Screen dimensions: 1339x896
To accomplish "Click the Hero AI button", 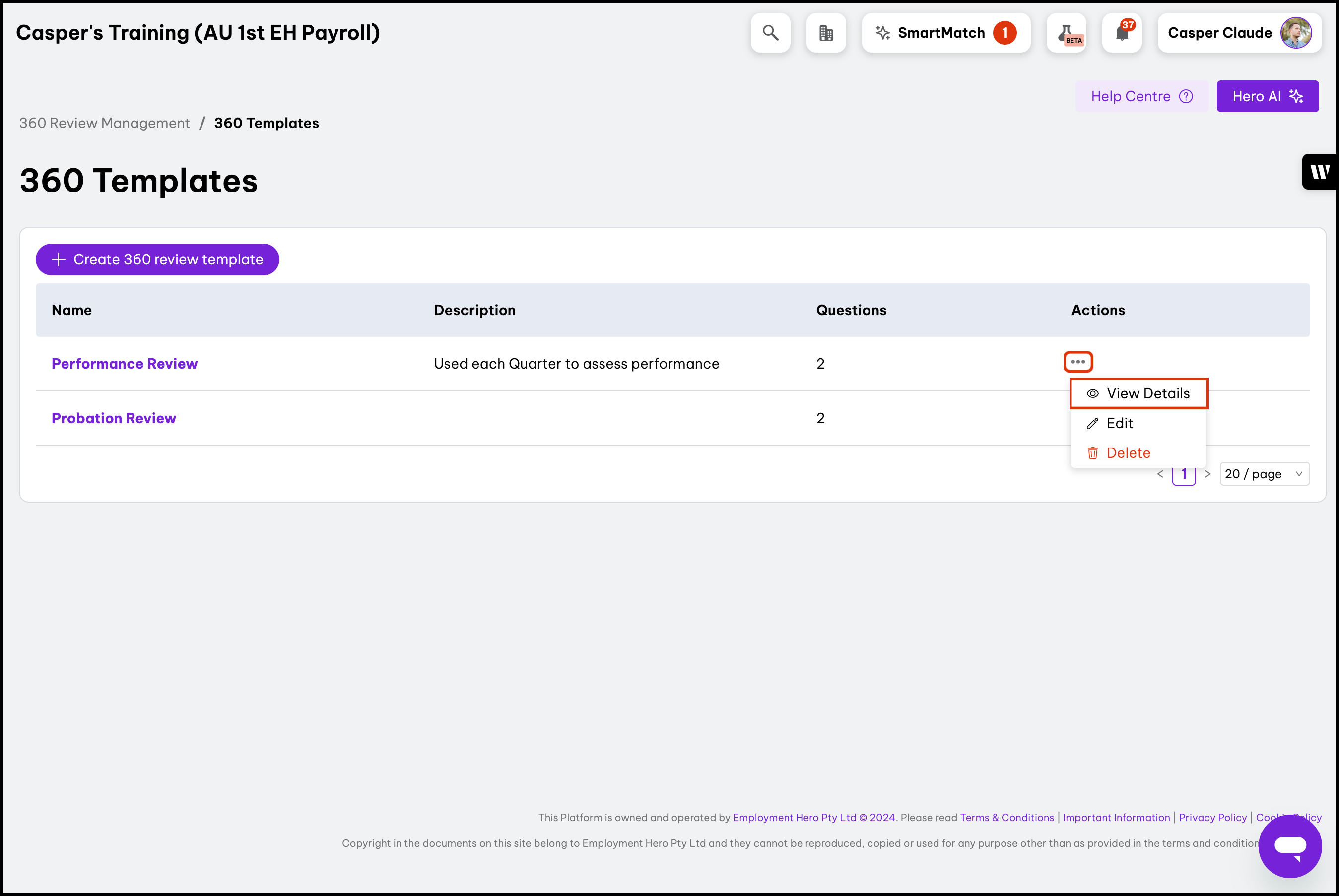I will pyautogui.click(x=1267, y=97).
